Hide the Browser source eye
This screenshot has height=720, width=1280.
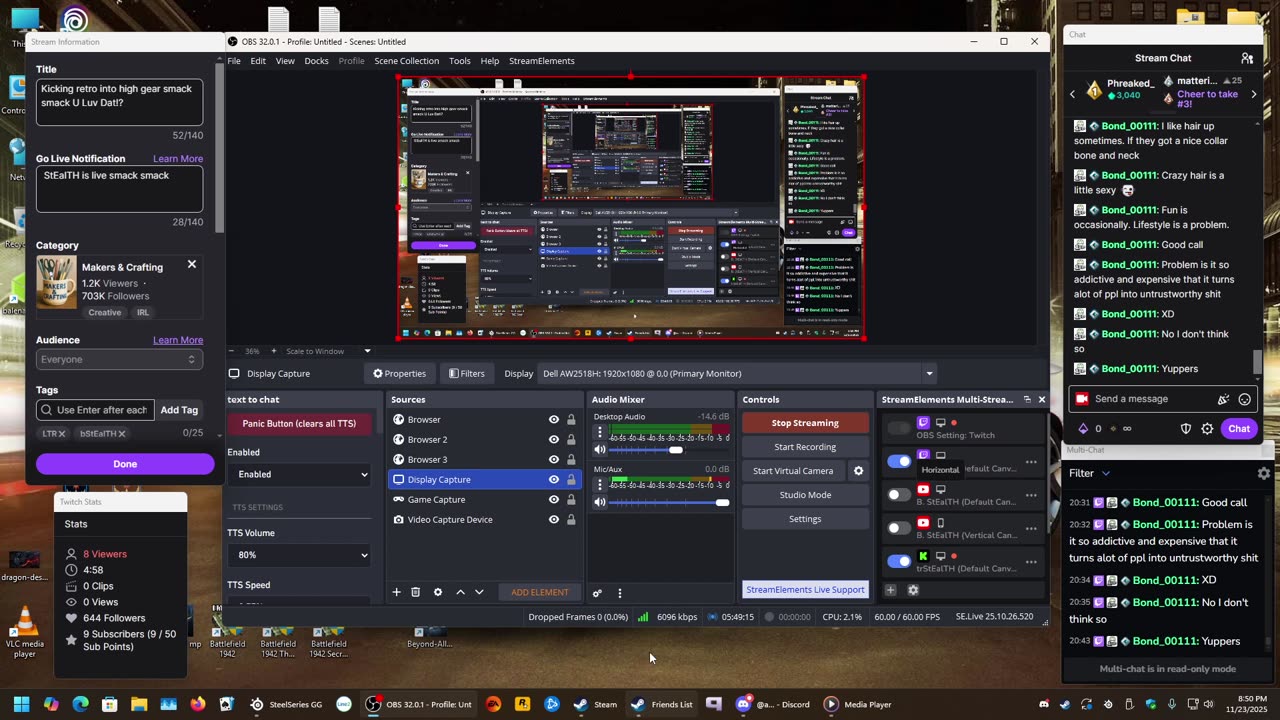pyautogui.click(x=553, y=420)
